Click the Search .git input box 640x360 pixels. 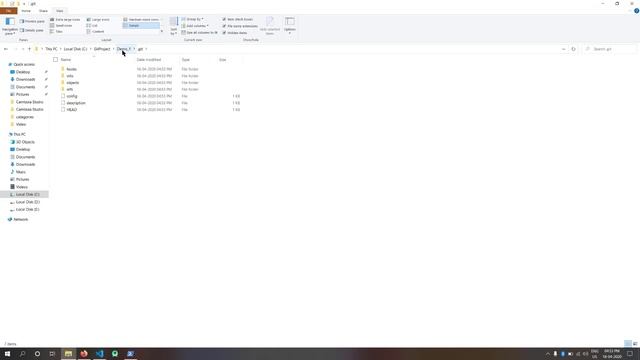click(610, 49)
